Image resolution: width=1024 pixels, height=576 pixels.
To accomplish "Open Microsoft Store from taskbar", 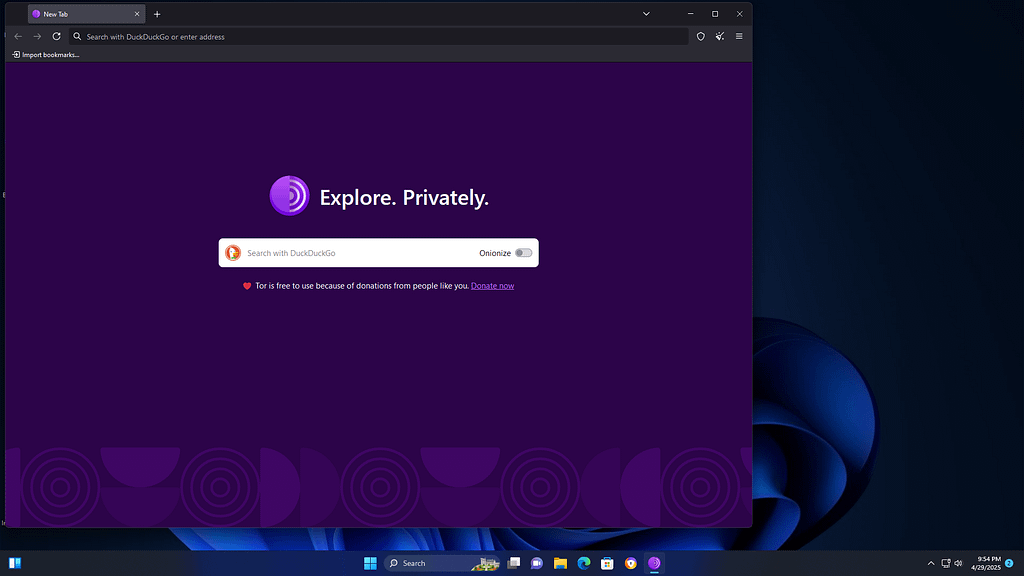I will [x=607, y=563].
